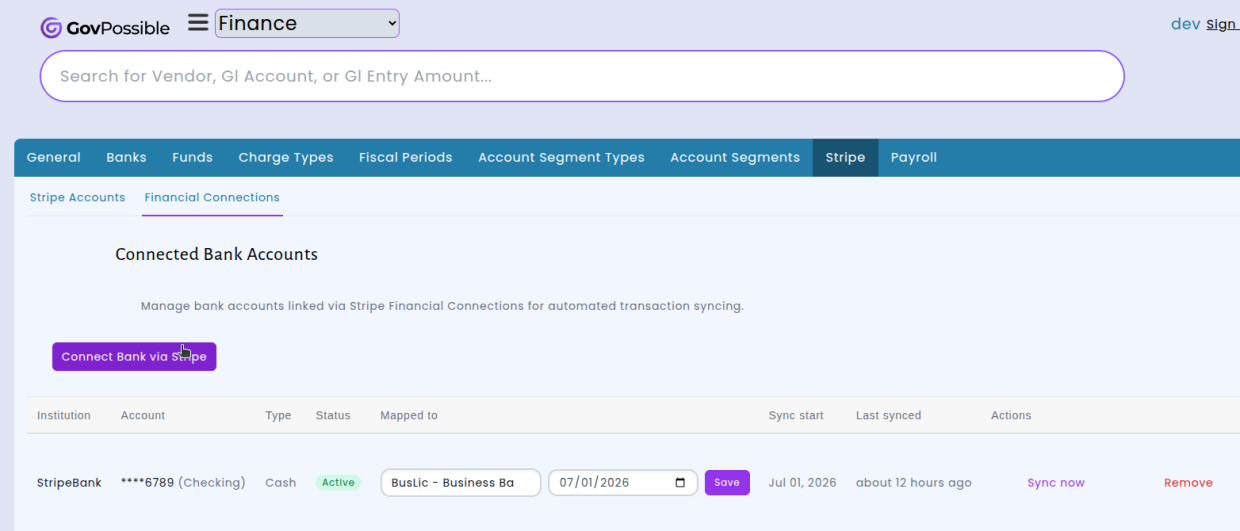Click the about 12 hours ago cell
Viewport: 1240px width, 531px height.
click(x=914, y=483)
